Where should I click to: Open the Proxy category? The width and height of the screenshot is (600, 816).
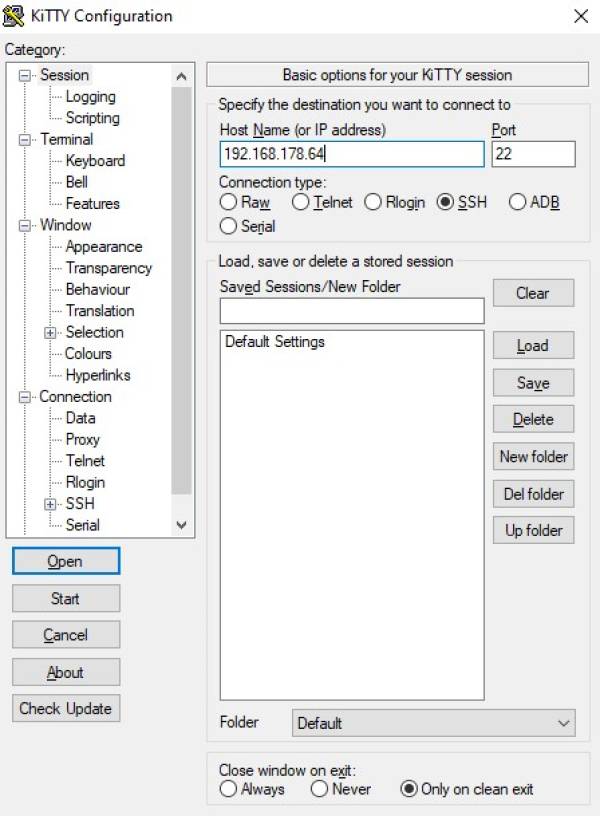pos(83,440)
